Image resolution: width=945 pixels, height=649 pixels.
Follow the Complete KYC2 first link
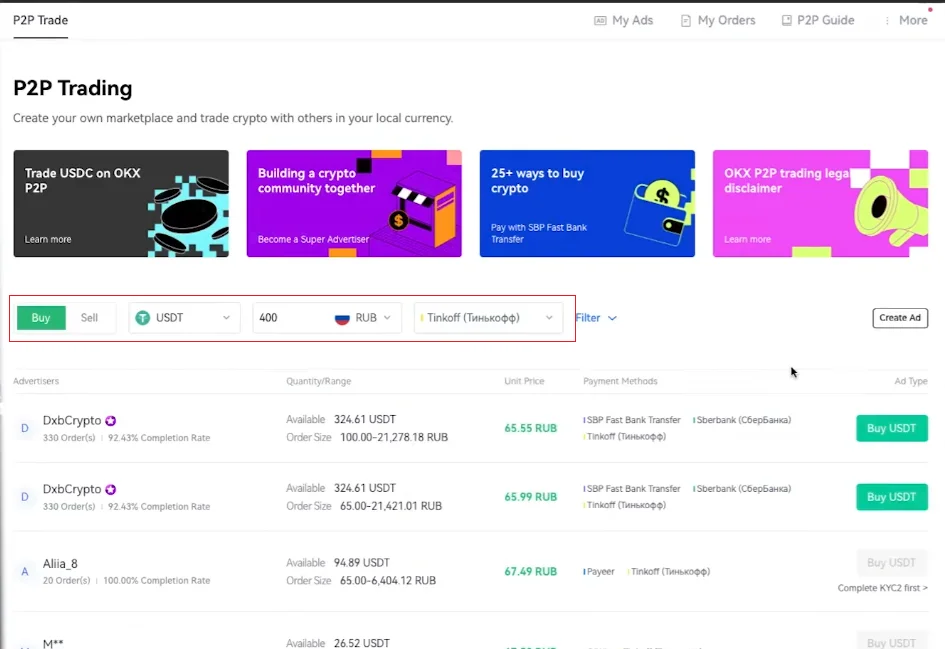coord(882,588)
